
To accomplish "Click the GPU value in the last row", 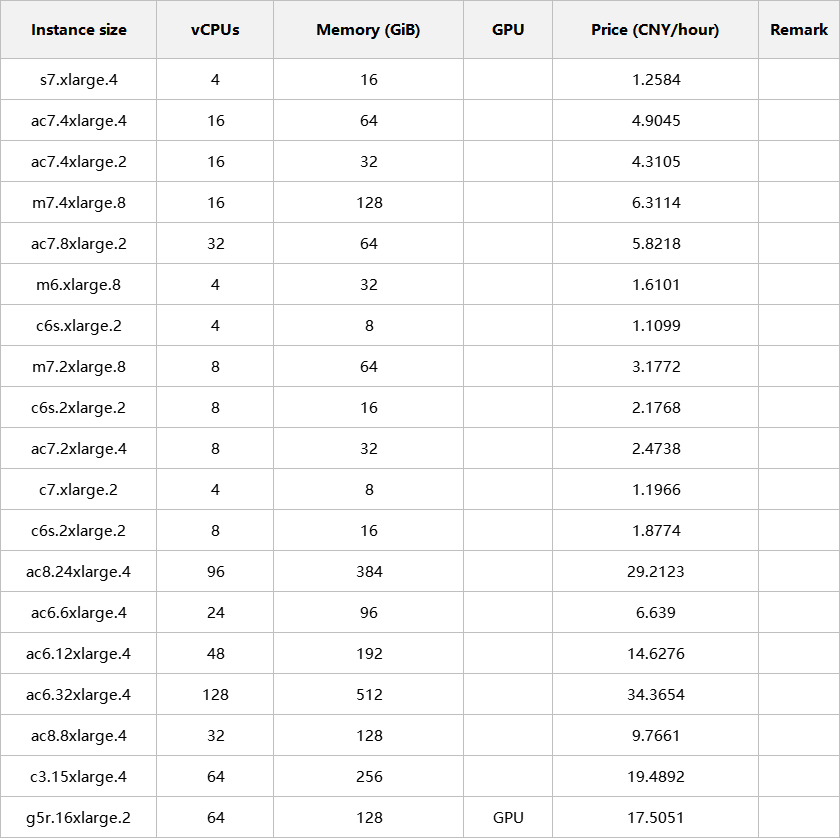I will pyautogui.click(x=508, y=818).
